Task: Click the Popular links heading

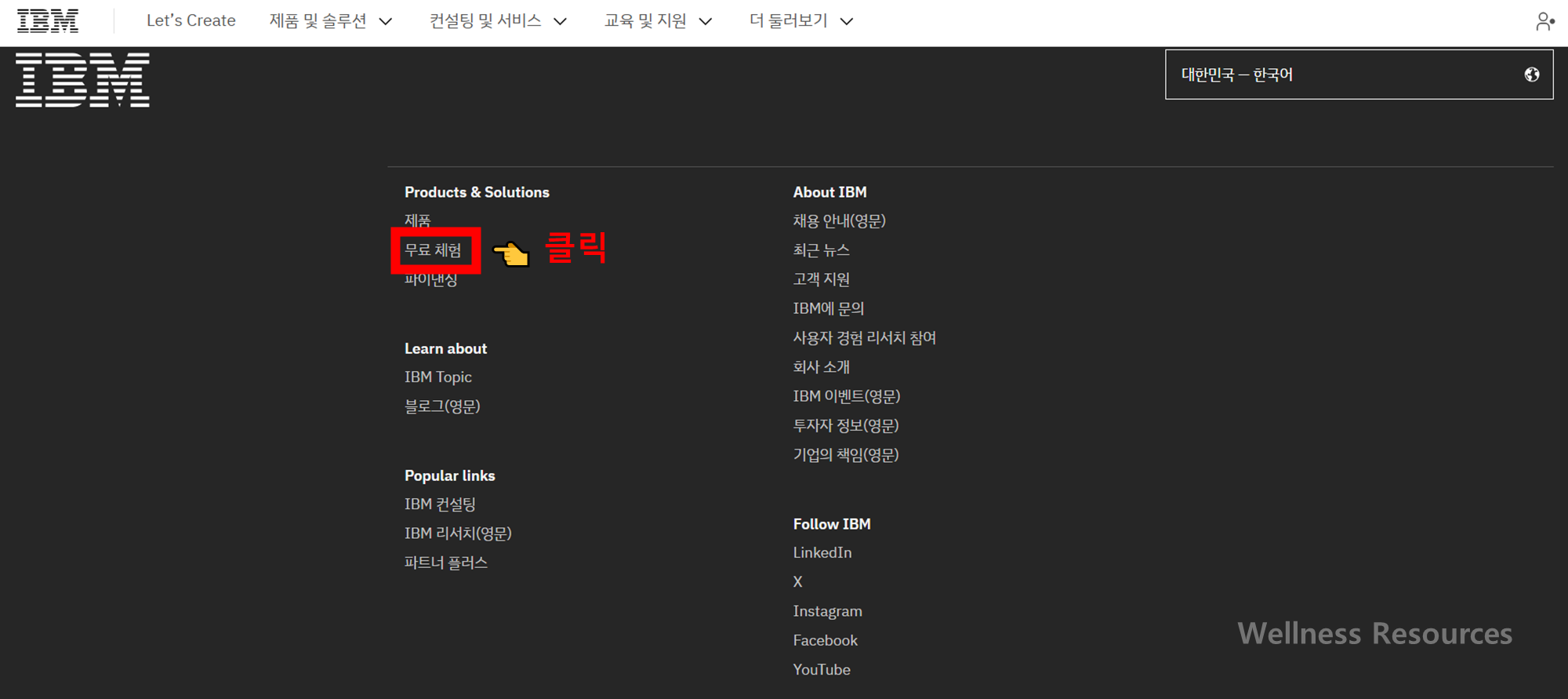Action: tap(450, 476)
